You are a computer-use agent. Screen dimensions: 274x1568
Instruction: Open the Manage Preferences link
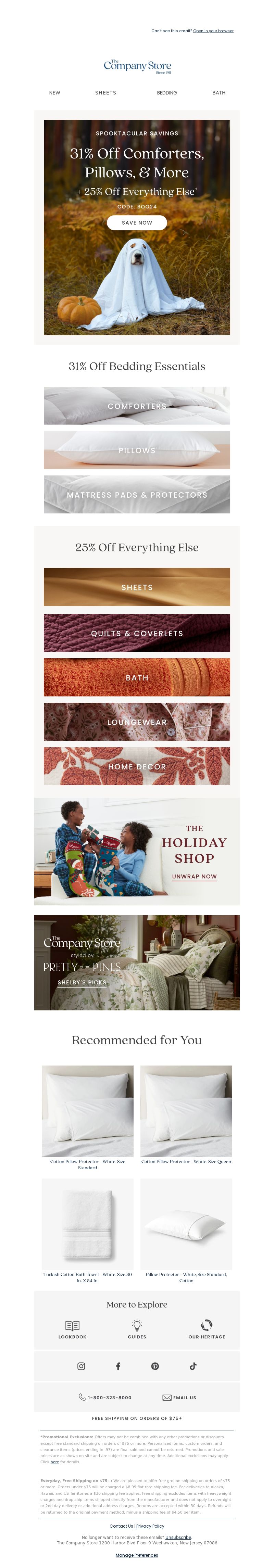(137, 1555)
